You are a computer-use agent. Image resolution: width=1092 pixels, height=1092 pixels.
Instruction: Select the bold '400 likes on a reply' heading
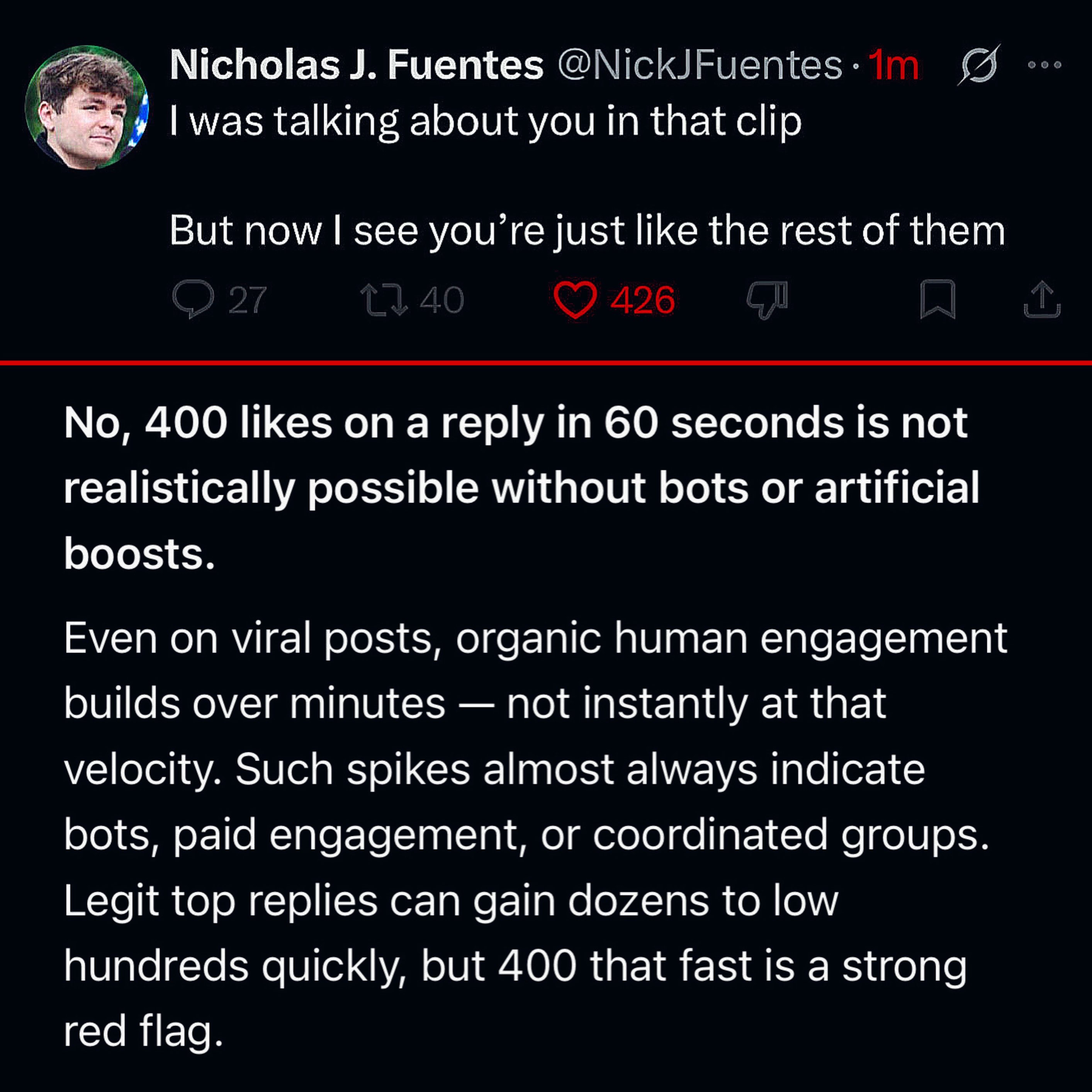coord(522,488)
